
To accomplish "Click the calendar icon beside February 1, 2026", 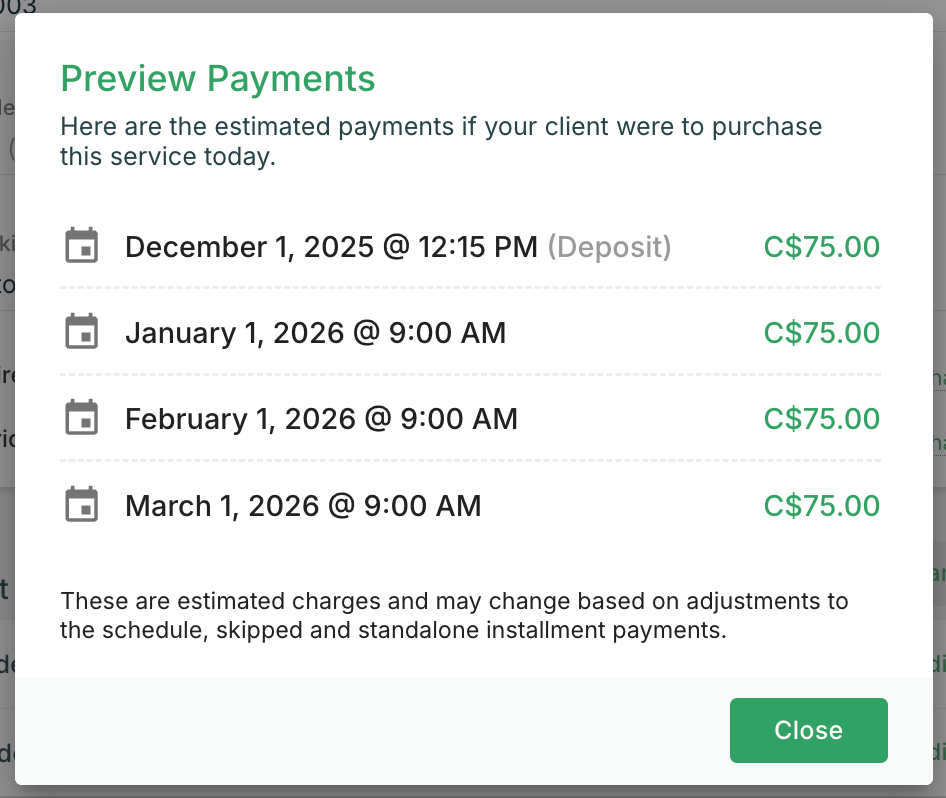I will 81,418.
